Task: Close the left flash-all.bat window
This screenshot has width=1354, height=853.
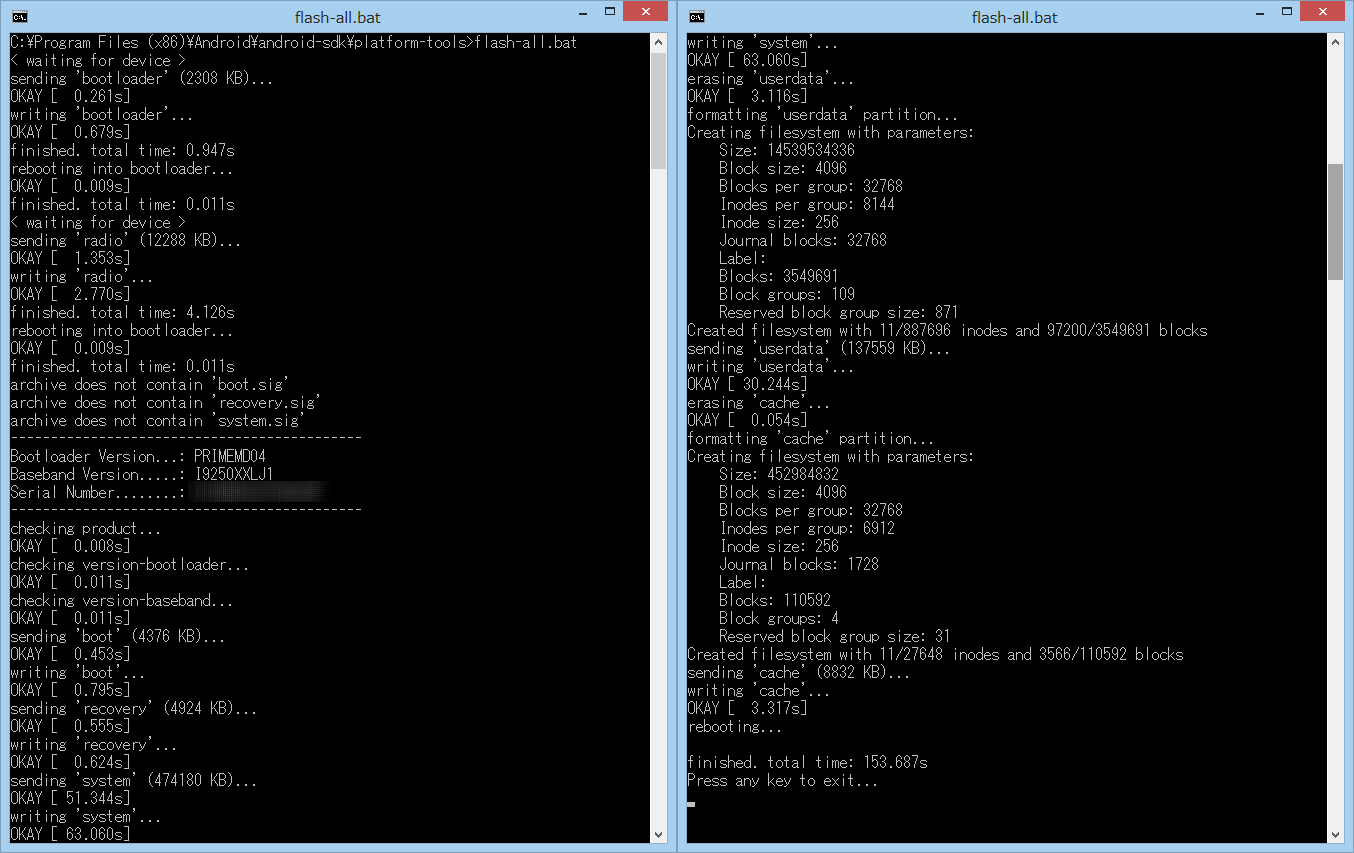Action: tap(644, 13)
